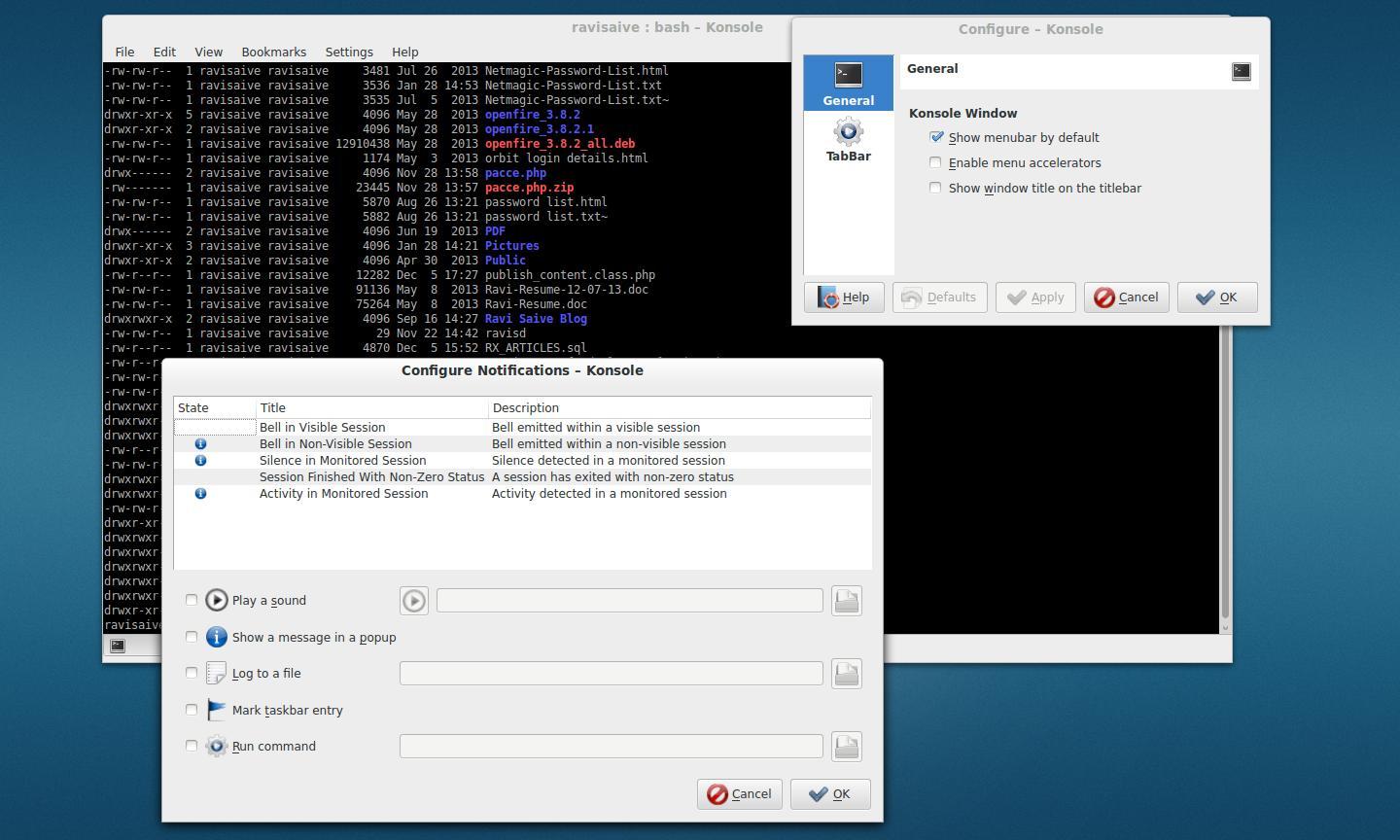Open Help from the Configure dialog

tap(843, 297)
